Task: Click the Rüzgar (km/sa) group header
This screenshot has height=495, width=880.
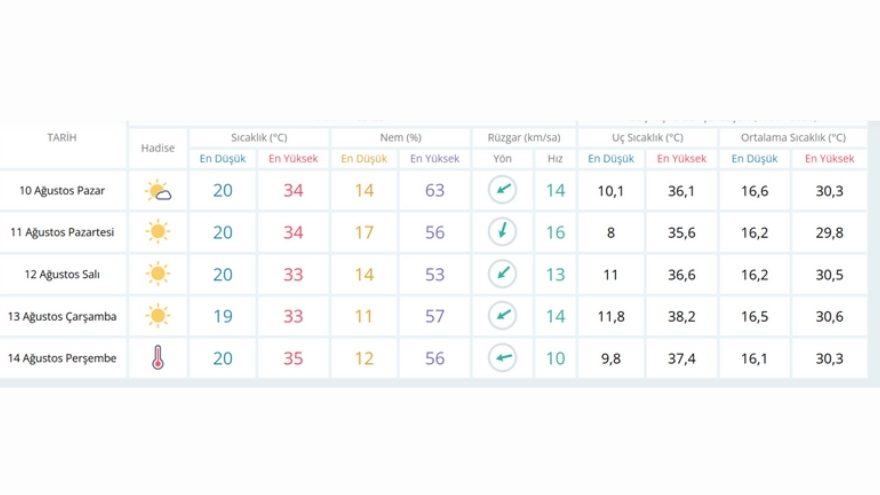Action: (524, 138)
